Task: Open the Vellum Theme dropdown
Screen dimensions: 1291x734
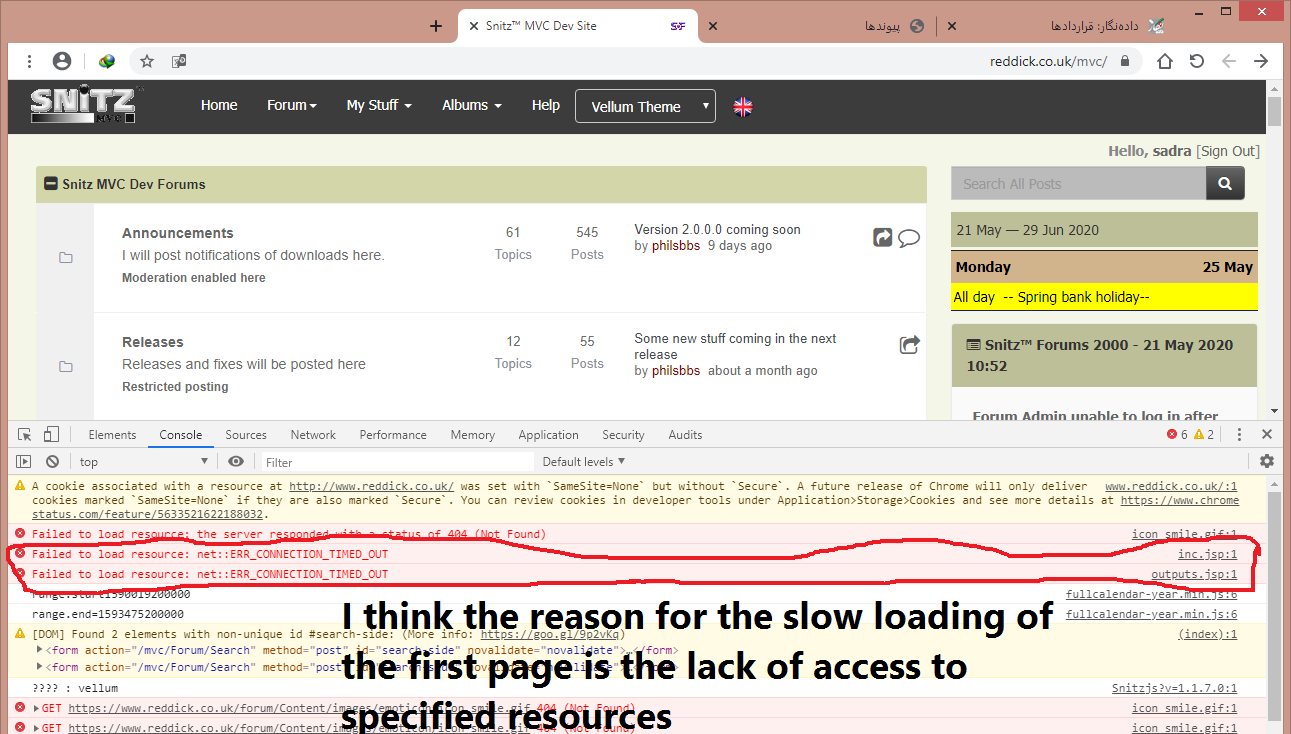Action: tap(645, 107)
